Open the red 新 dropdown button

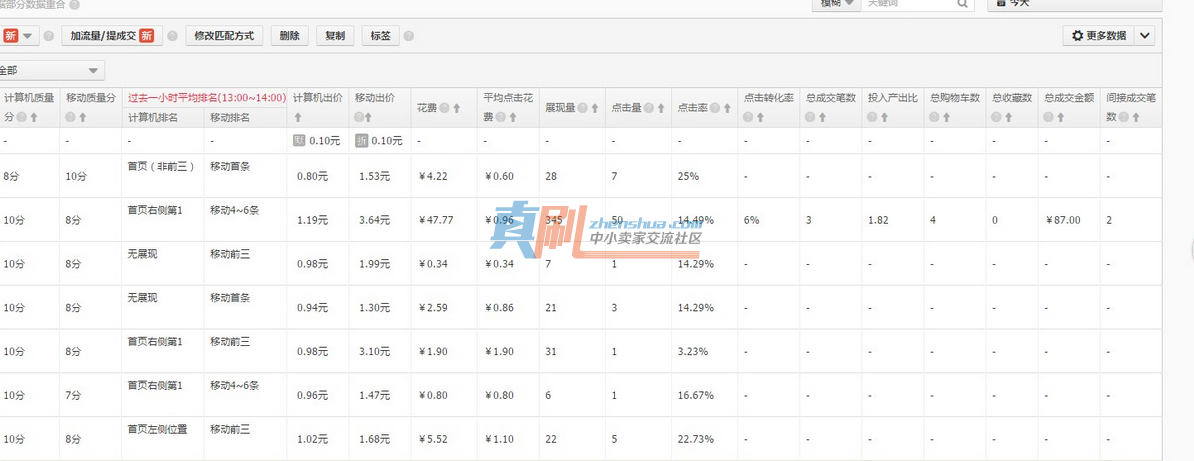[19, 36]
